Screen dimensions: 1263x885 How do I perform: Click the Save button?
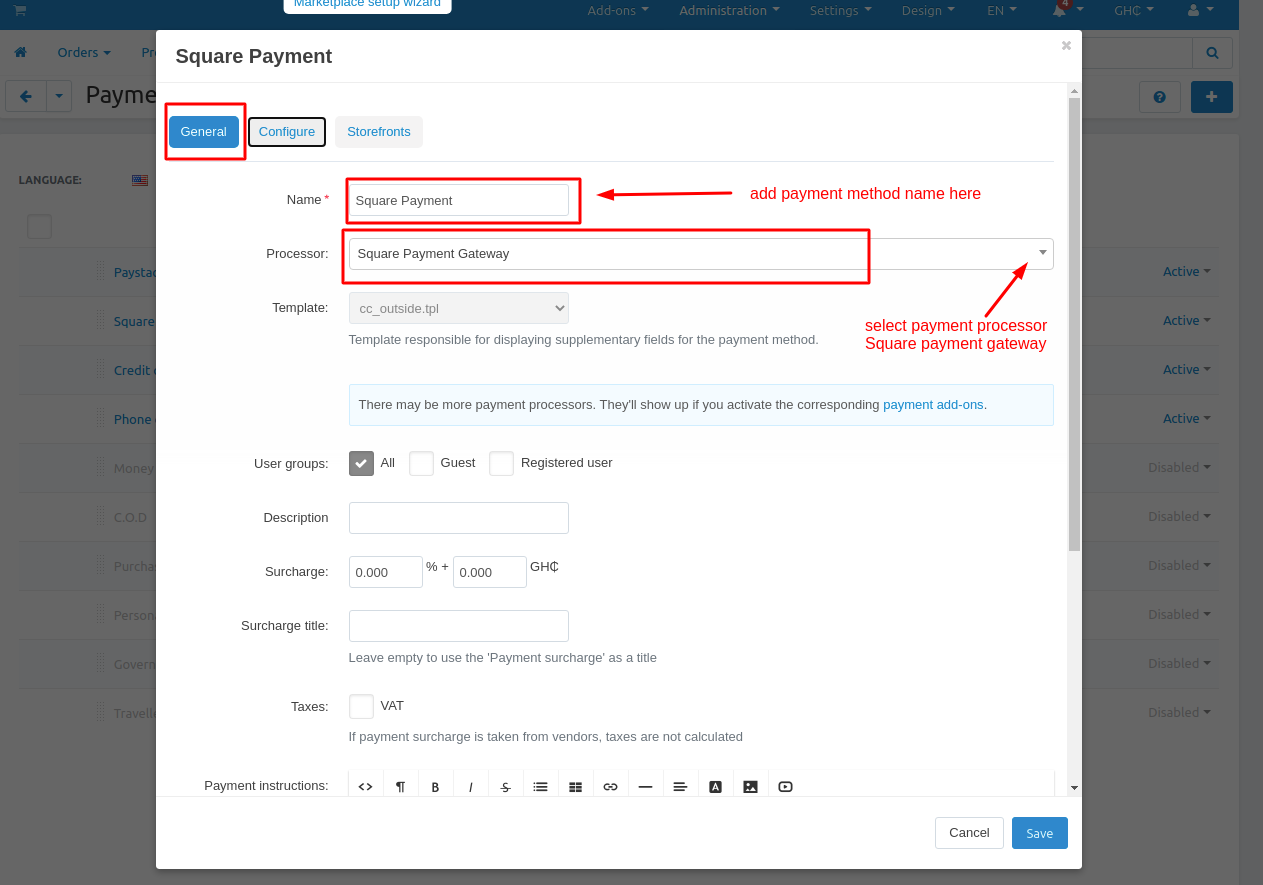click(1039, 833)
